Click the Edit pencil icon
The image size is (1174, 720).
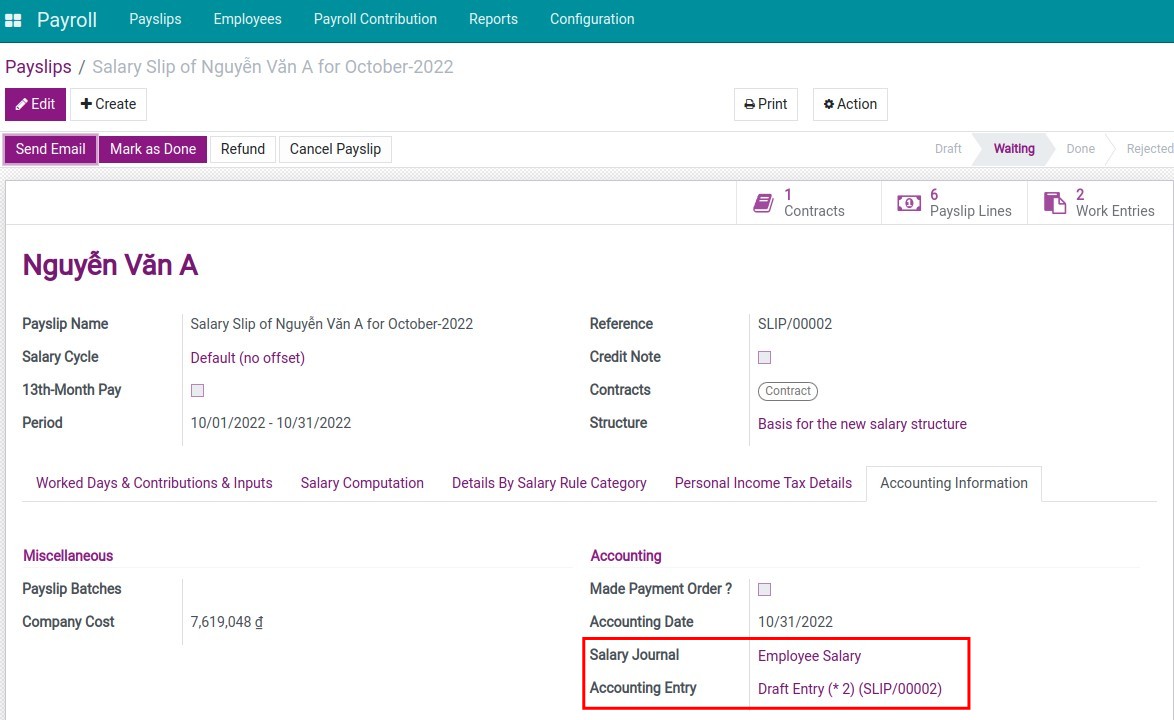pyautogui.click(x=21, y=104)
